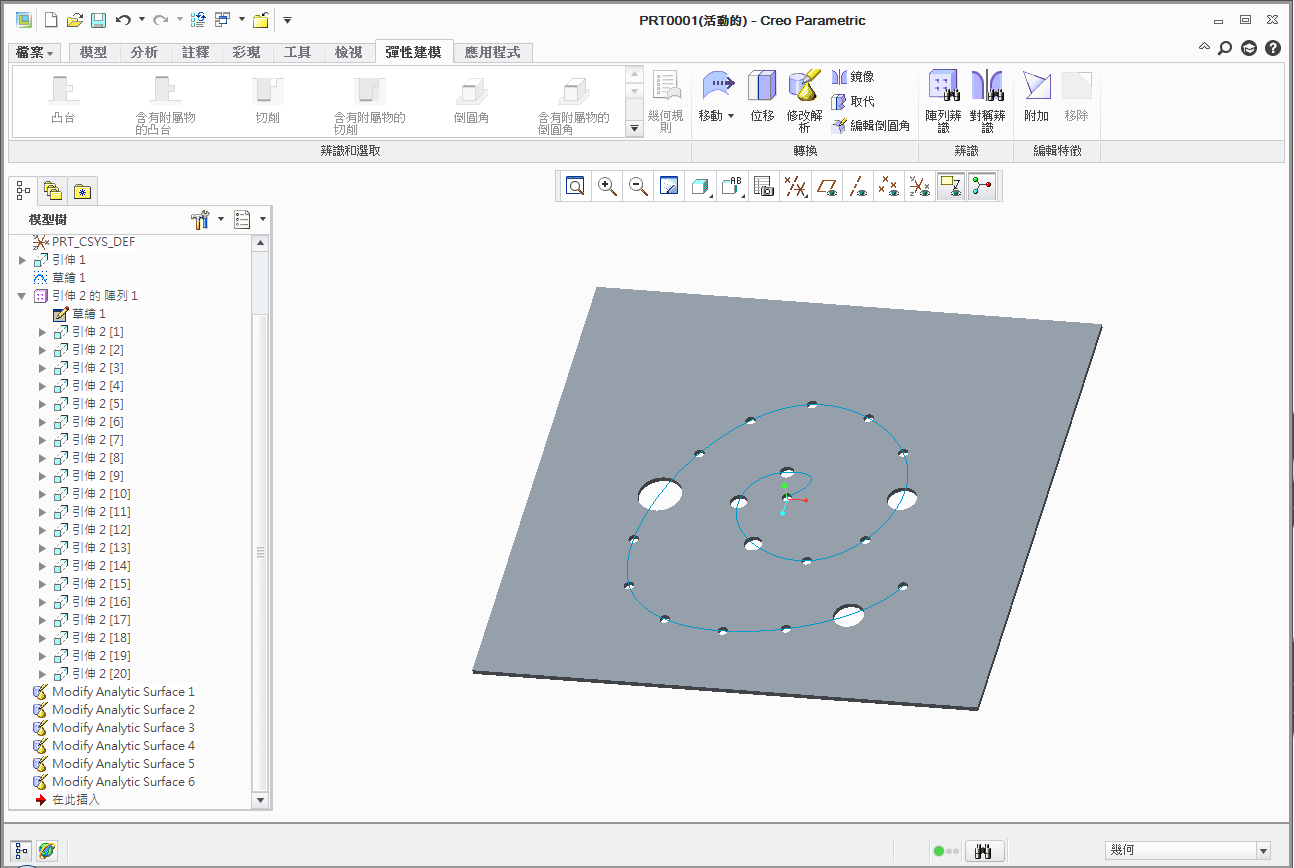Collapse the 引伸 2 的 陣列 1 node
The image size is (1294, 868).
22,296
